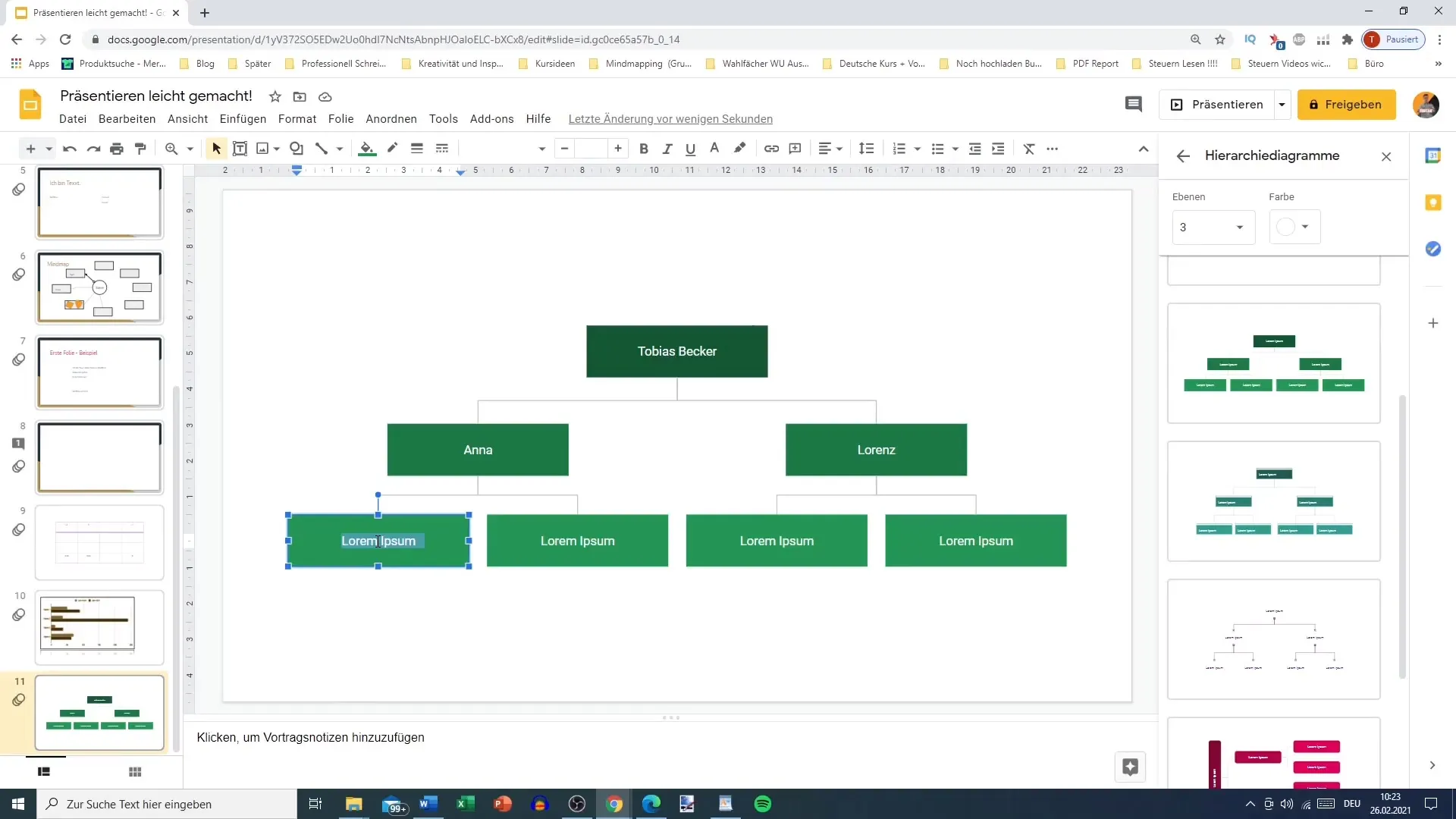The width and height of the screenshot is (1456, 819).
Task: Open the border color pencil
Action: (x=392, y=149)
